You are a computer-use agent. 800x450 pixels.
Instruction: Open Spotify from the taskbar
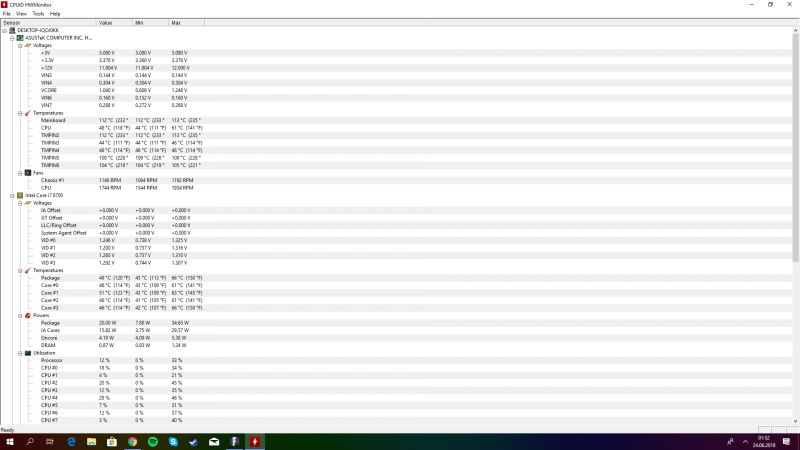tap(153, 442)
